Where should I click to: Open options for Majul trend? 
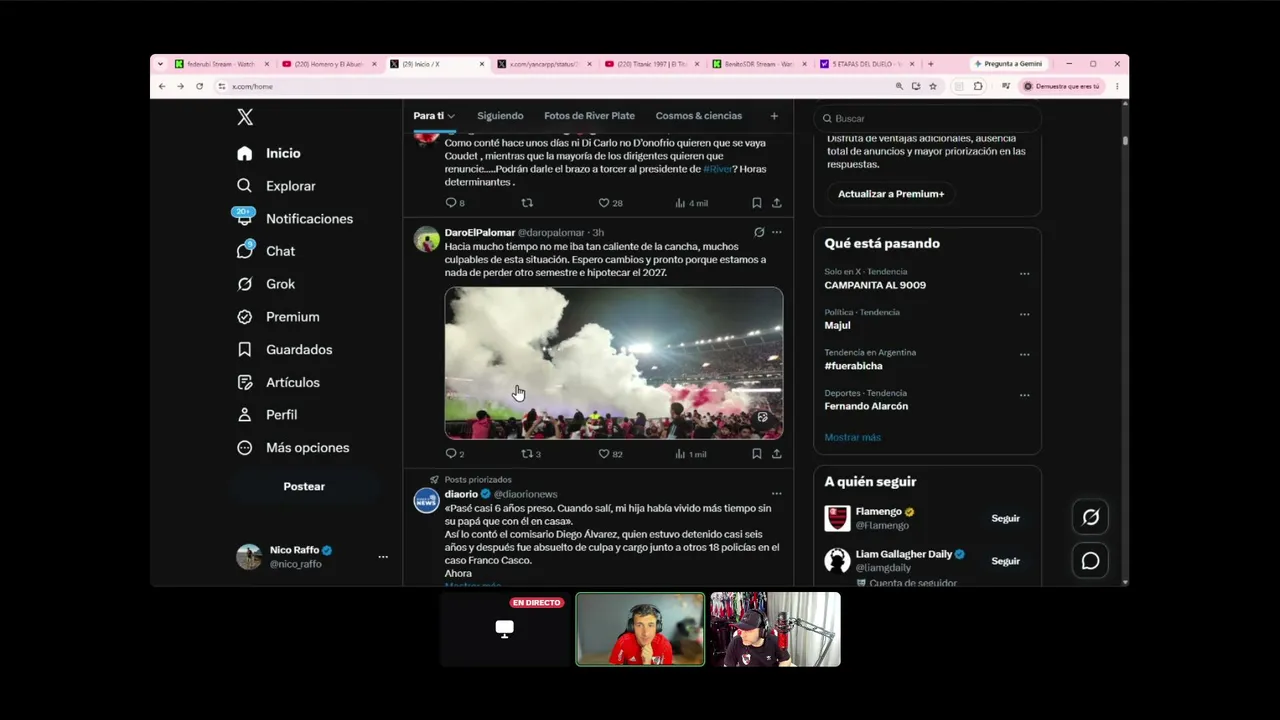pyautogui.click(x=1024, y=314)
